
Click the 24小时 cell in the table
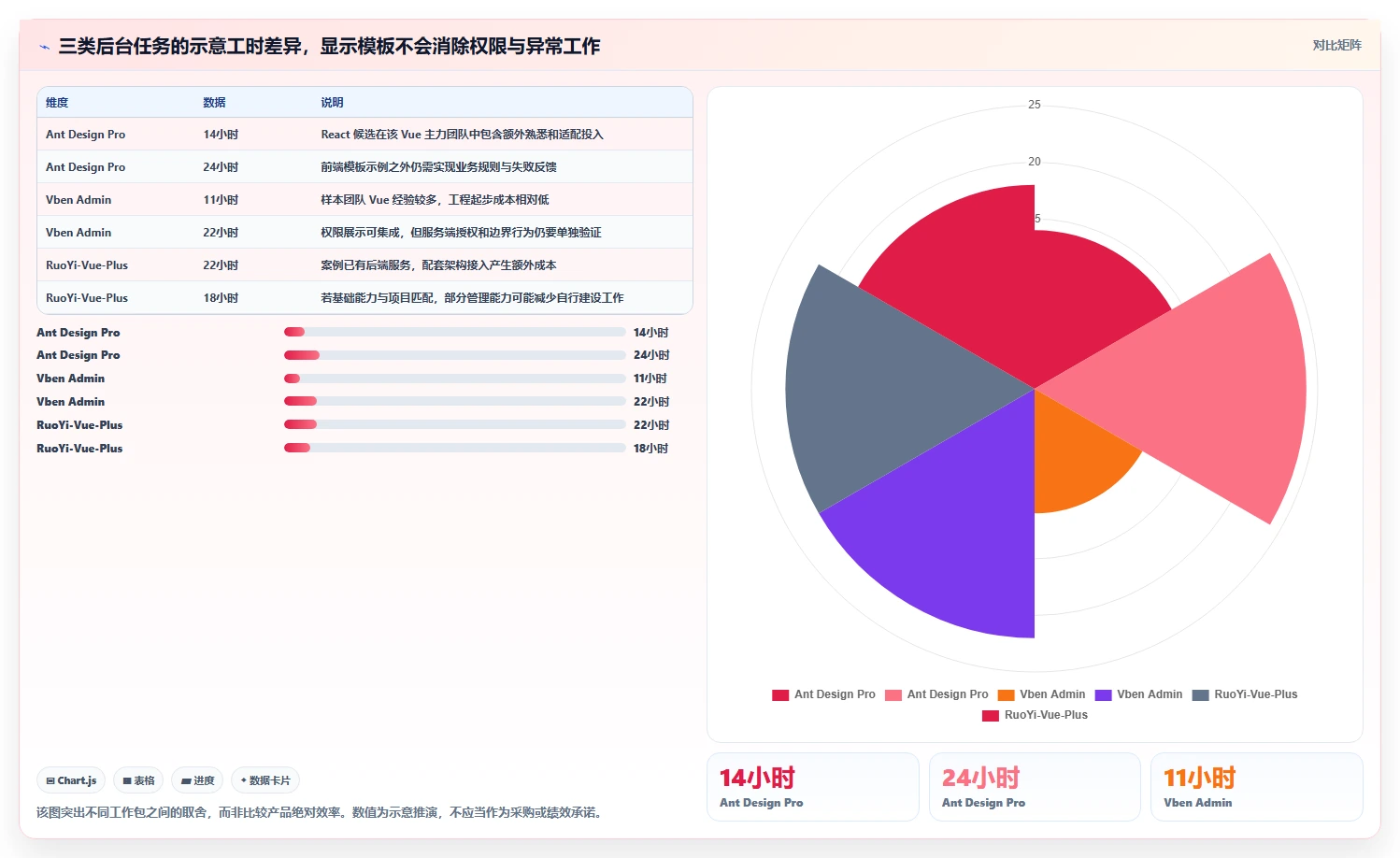[x=221, y=167]
